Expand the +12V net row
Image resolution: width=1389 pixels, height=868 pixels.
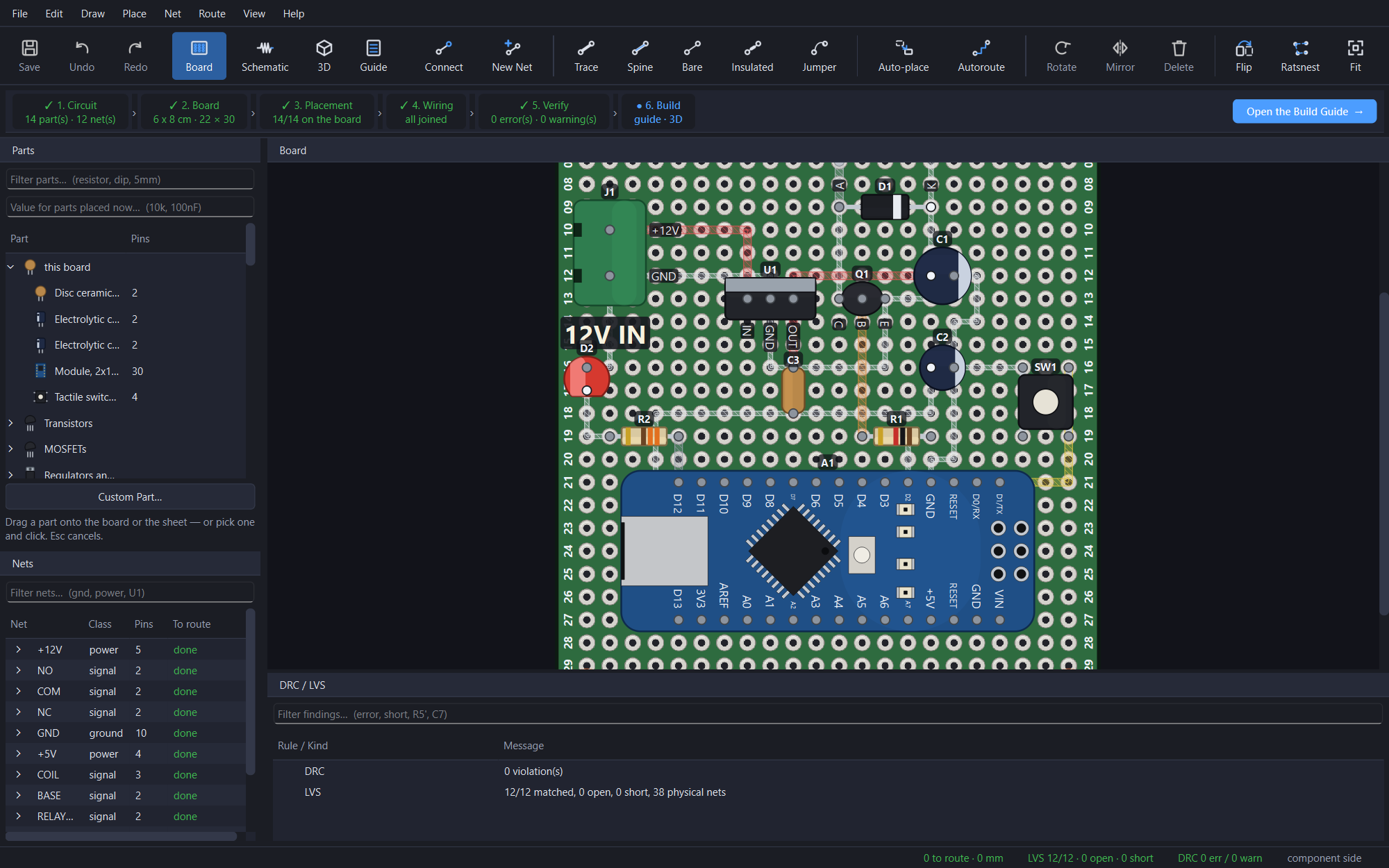(19, 649)
